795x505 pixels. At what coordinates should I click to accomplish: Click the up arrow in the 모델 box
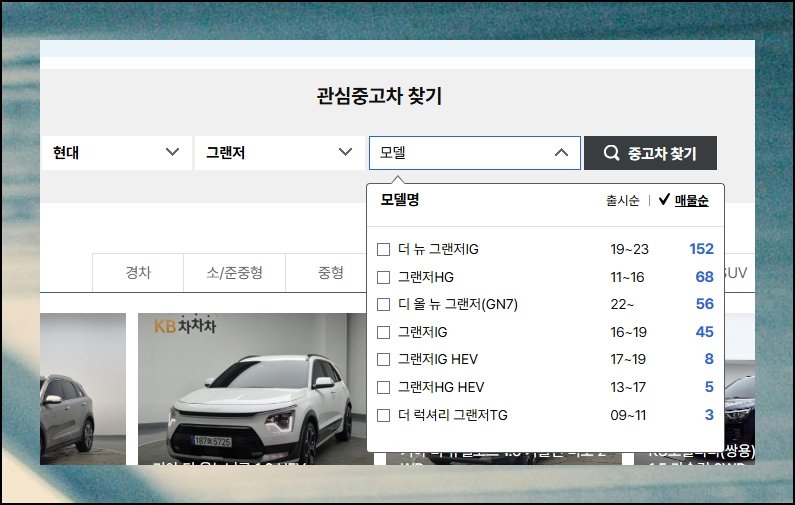pos(561,153)
